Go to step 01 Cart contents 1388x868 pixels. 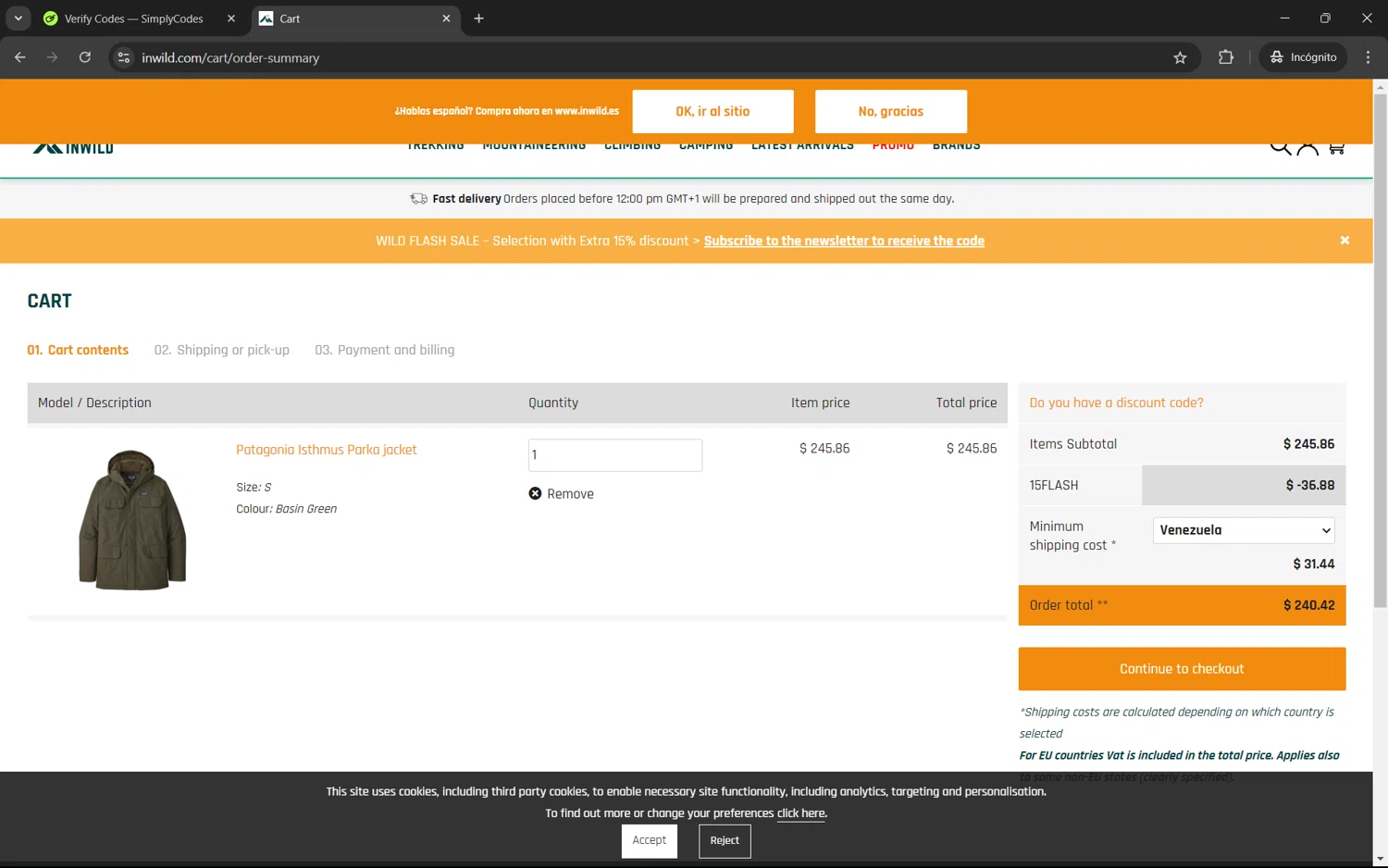[78, 350]
